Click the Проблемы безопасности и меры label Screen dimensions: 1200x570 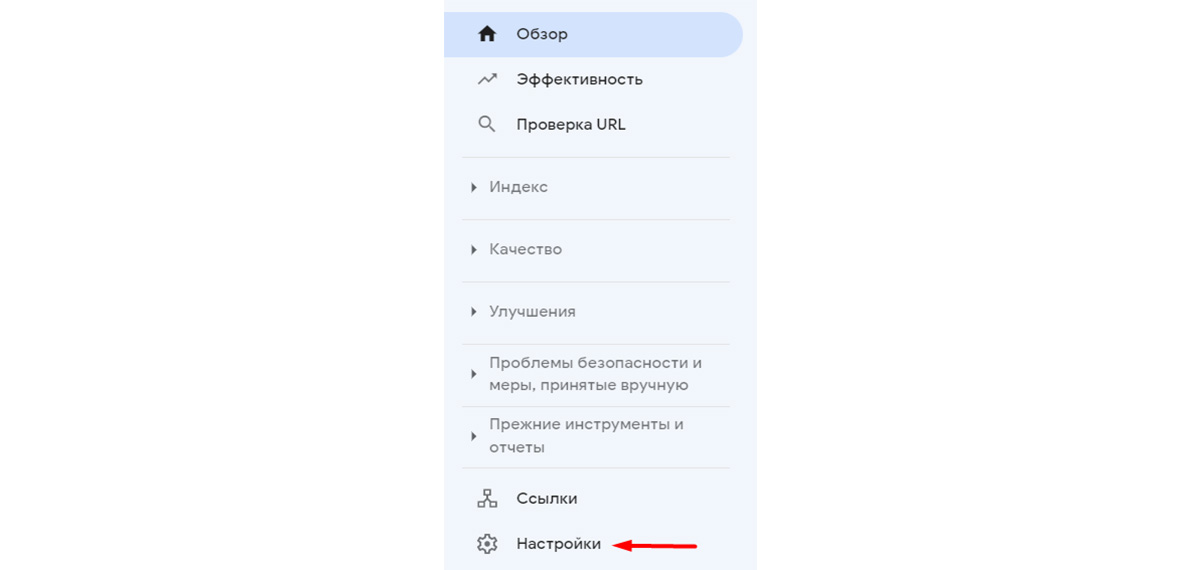pyautogui.click(x=596, y=374)
